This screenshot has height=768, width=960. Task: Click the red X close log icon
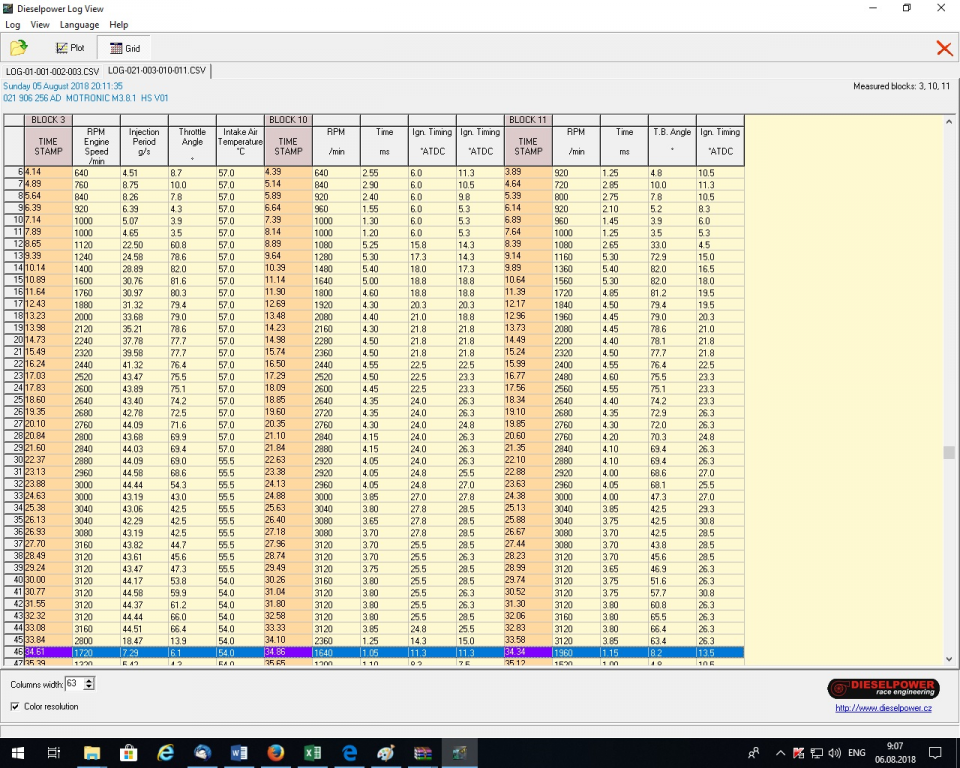[943, 47]
